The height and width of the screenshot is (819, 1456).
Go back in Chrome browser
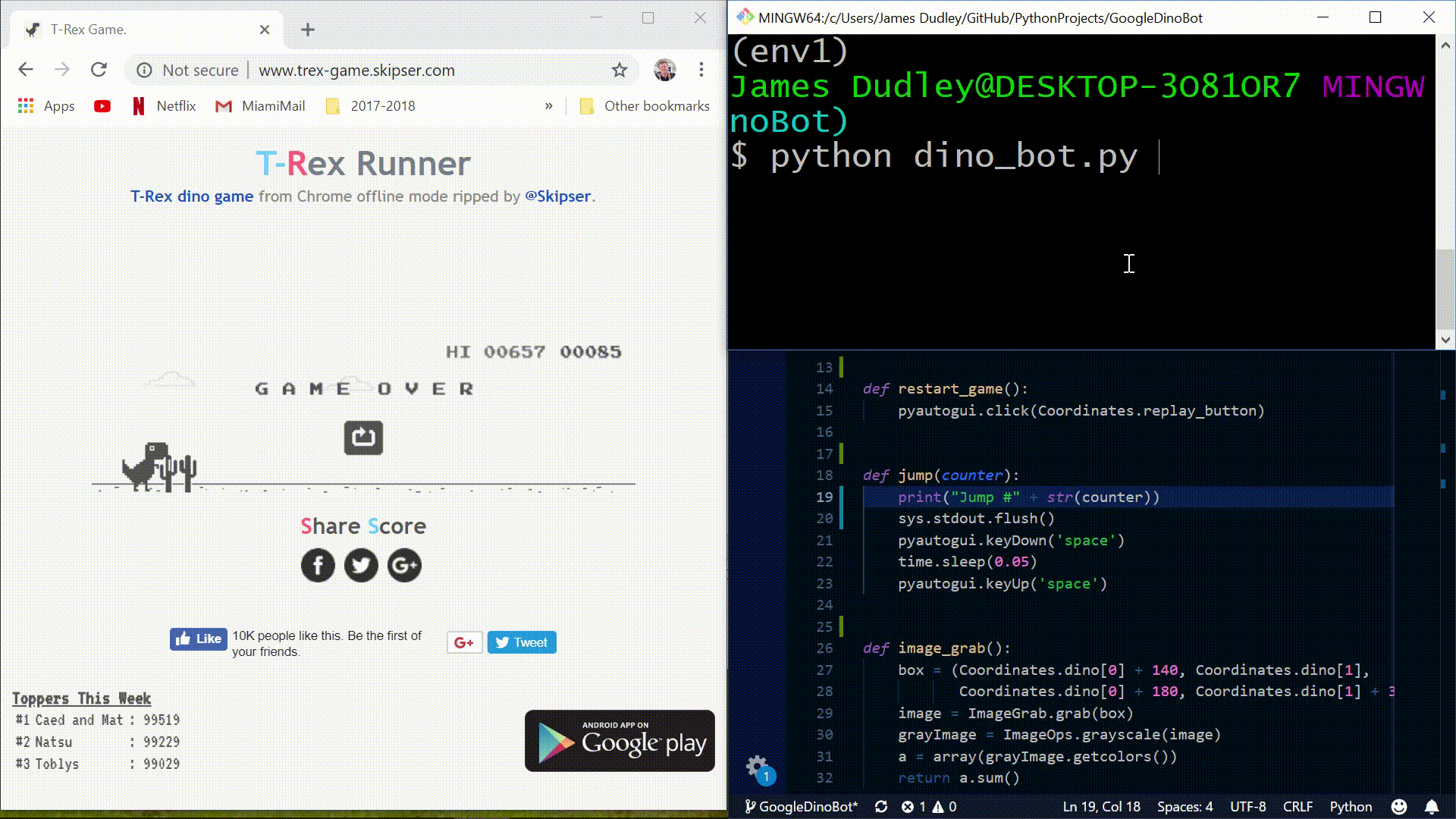(x=26, y=70)
